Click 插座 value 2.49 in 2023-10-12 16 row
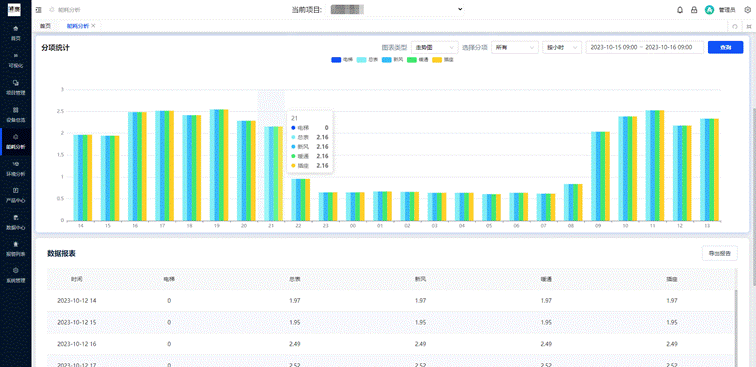Image resolution: width=756 pixels, height=367 pixels. 672,344
